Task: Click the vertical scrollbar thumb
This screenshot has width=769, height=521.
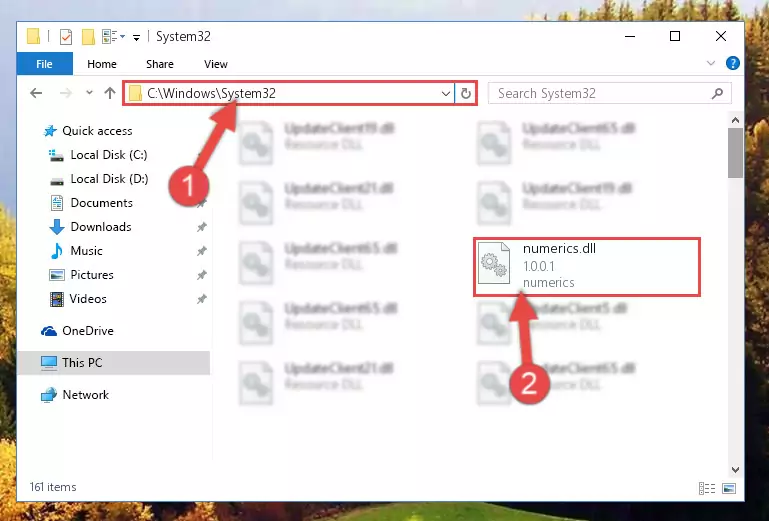Action: click(x=735, y=153)
